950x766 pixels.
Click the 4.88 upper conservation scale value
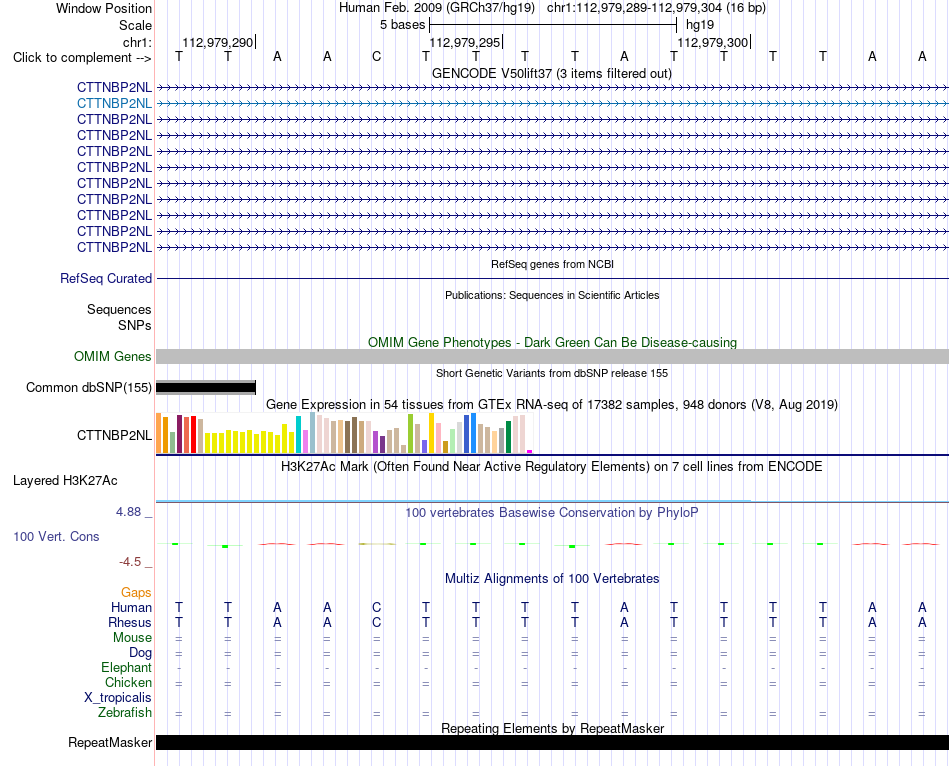click(128, 512)
